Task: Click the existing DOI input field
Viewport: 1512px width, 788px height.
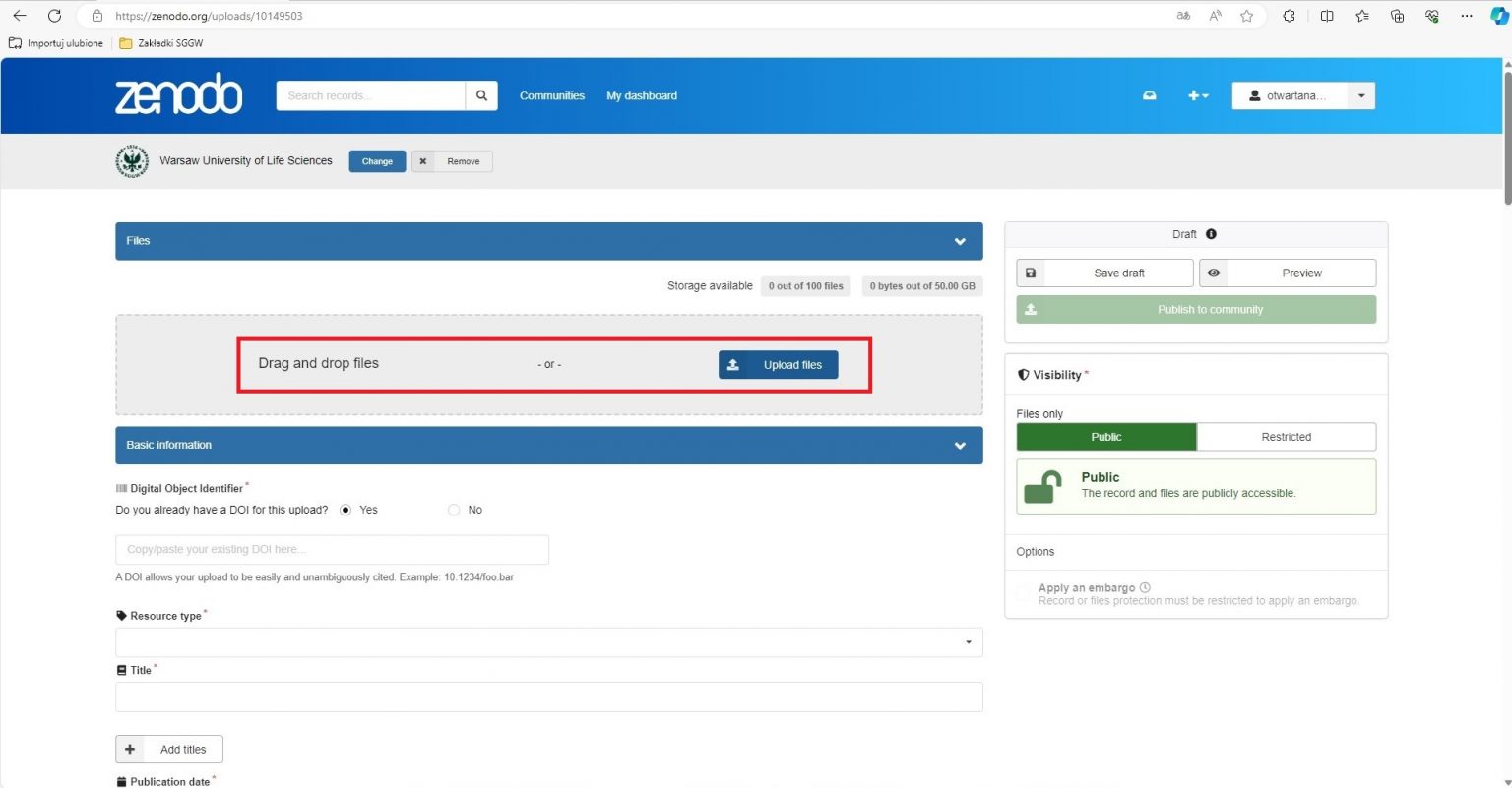Action: (332, 549)
